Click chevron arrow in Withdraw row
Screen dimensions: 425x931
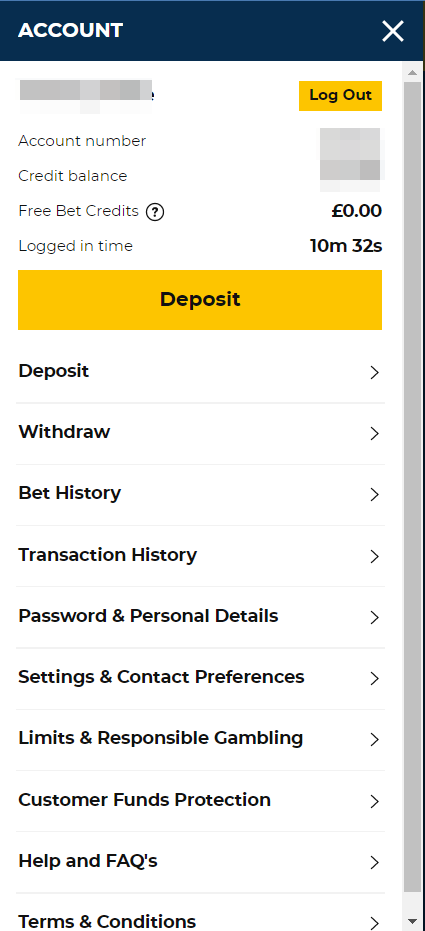(374, 433)
